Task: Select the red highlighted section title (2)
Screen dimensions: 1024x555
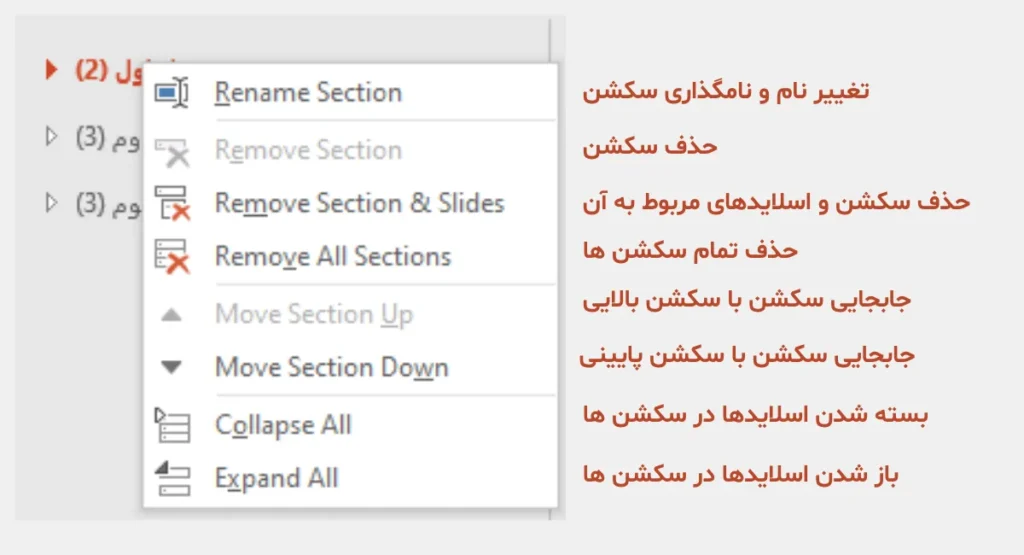Action: coord(100,71)
